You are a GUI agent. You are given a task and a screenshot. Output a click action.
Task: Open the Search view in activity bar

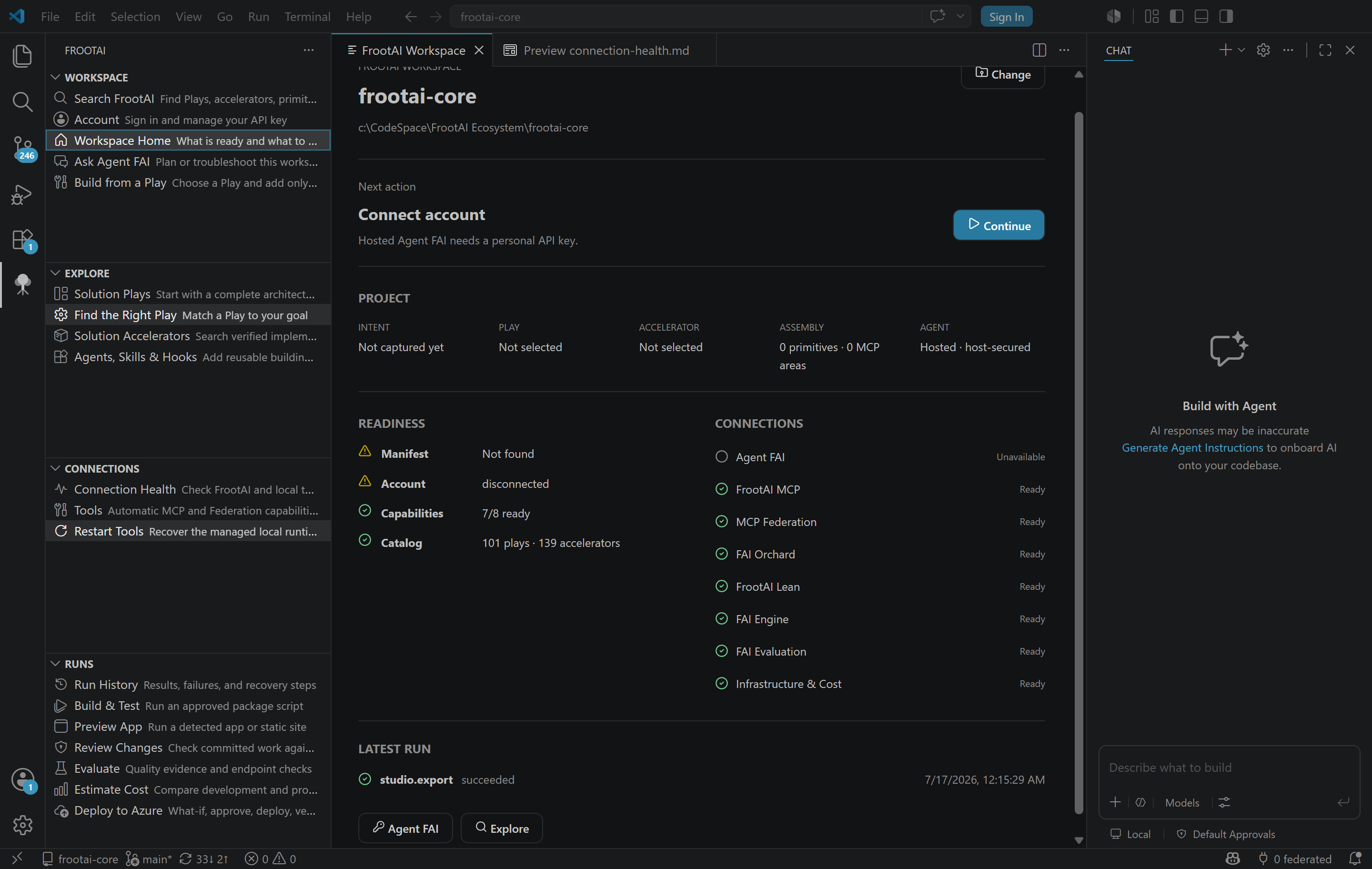(22, 102)
